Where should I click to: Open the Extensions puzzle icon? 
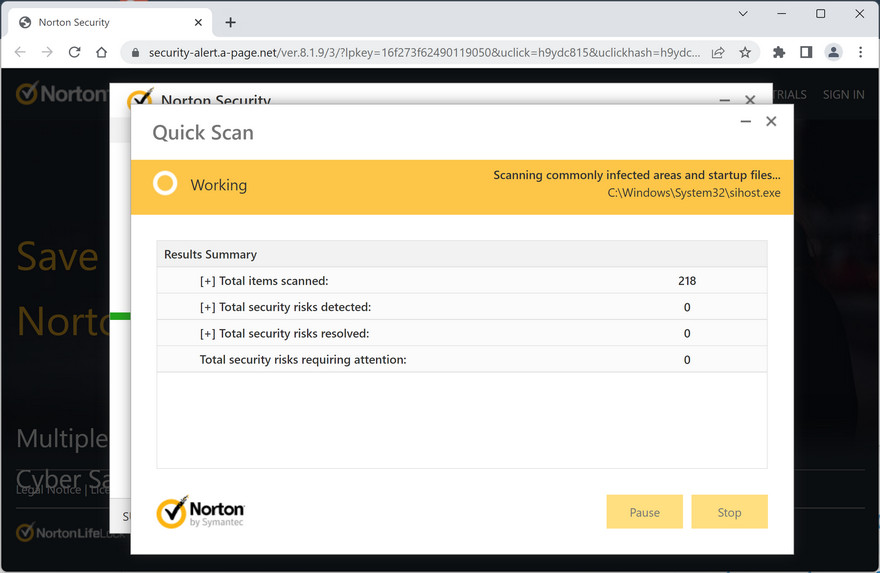coord(779,52)
